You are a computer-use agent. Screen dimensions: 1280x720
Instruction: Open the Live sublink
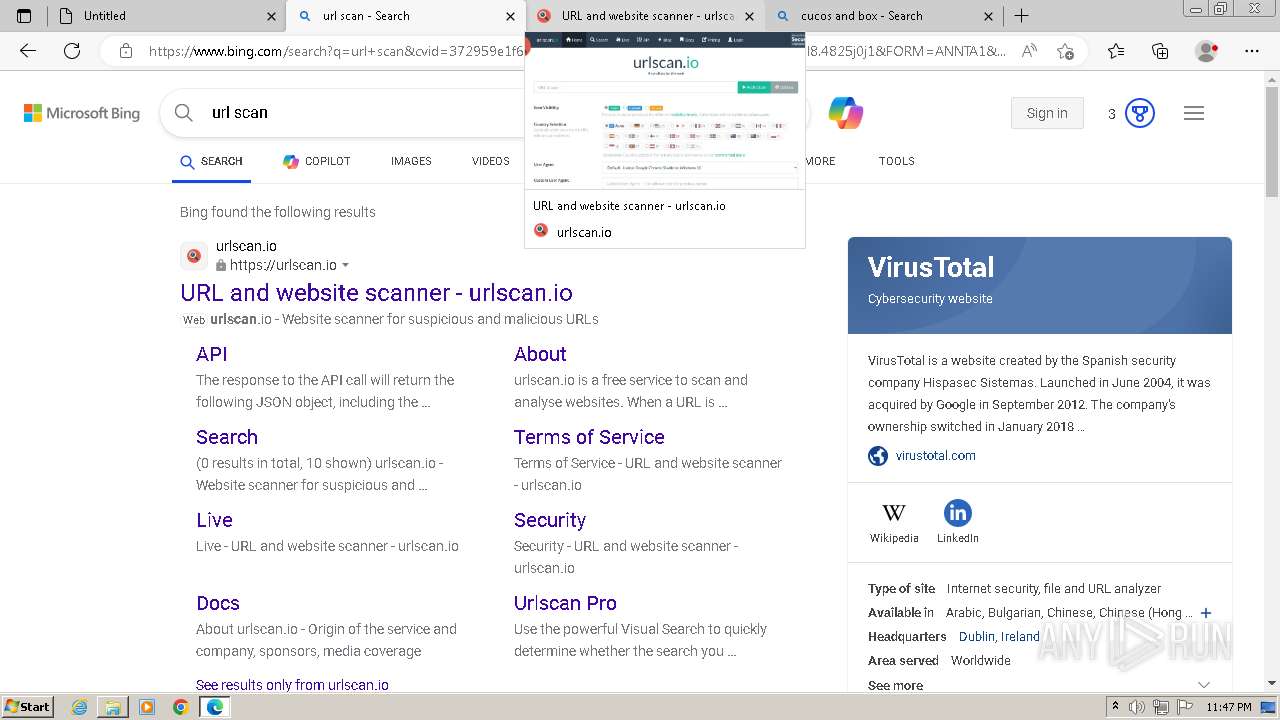click(x=214, y=520)
